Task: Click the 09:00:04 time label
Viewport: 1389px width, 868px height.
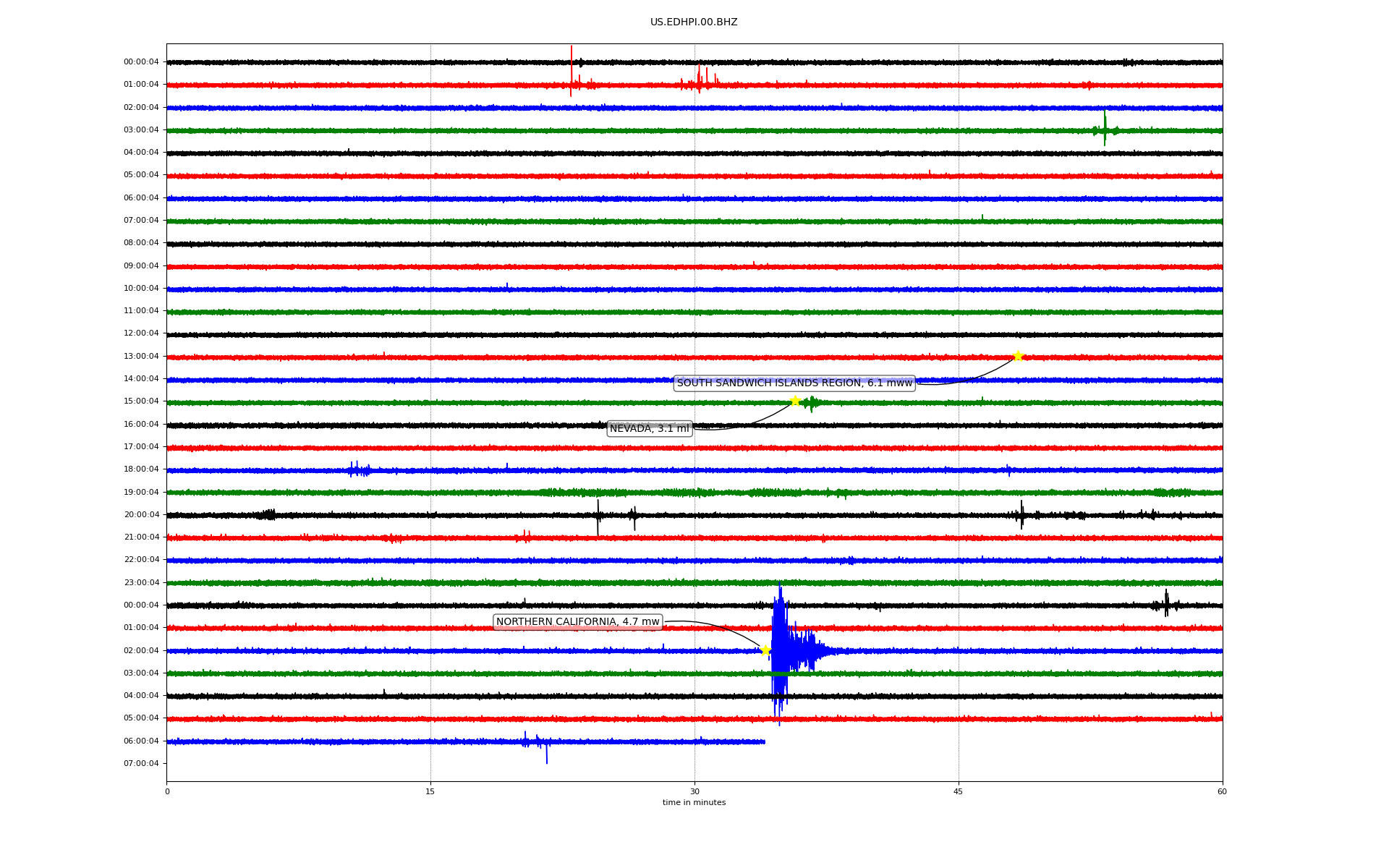Action: 141,266
